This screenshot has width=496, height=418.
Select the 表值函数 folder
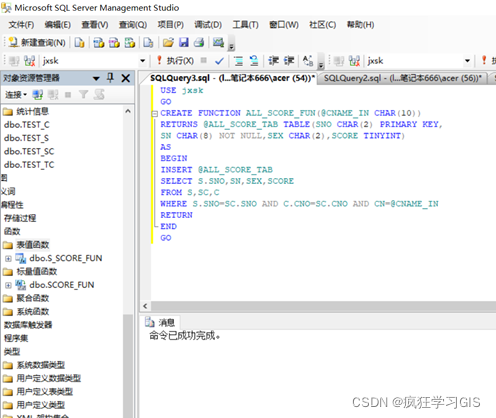(x=33, y=245)
